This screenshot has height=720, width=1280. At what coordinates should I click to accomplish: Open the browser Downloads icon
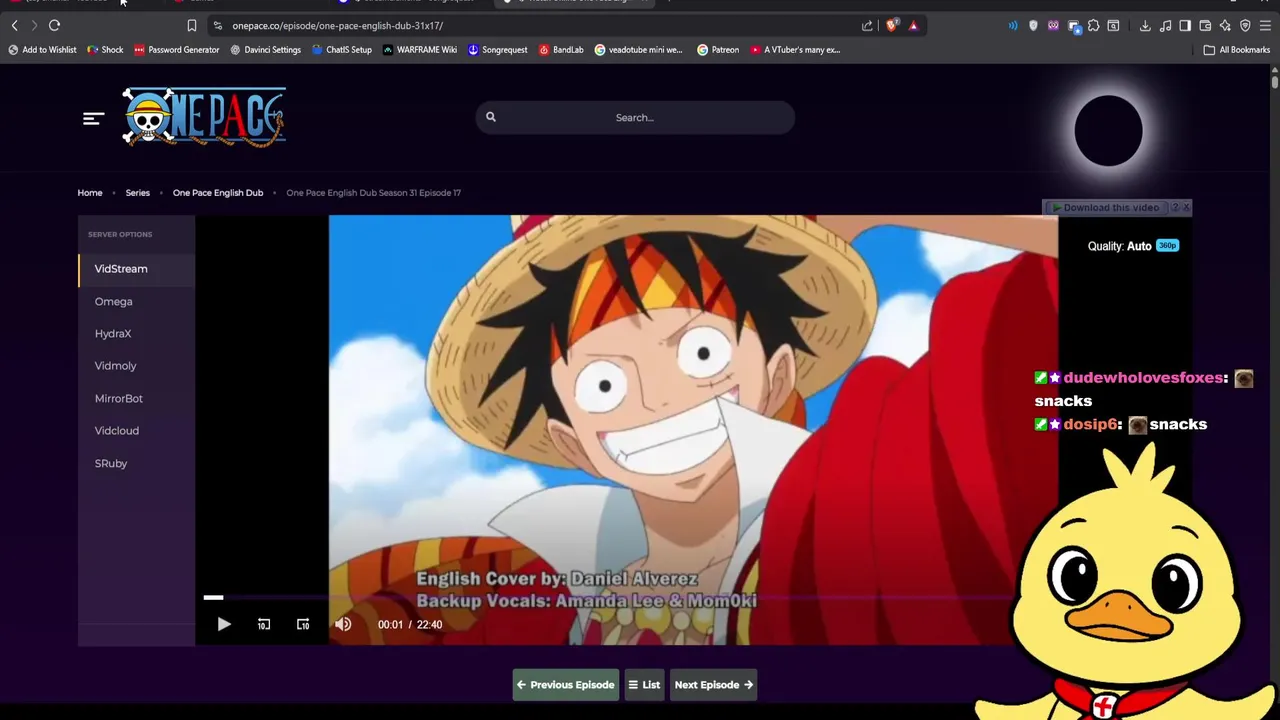(1145, 25)
